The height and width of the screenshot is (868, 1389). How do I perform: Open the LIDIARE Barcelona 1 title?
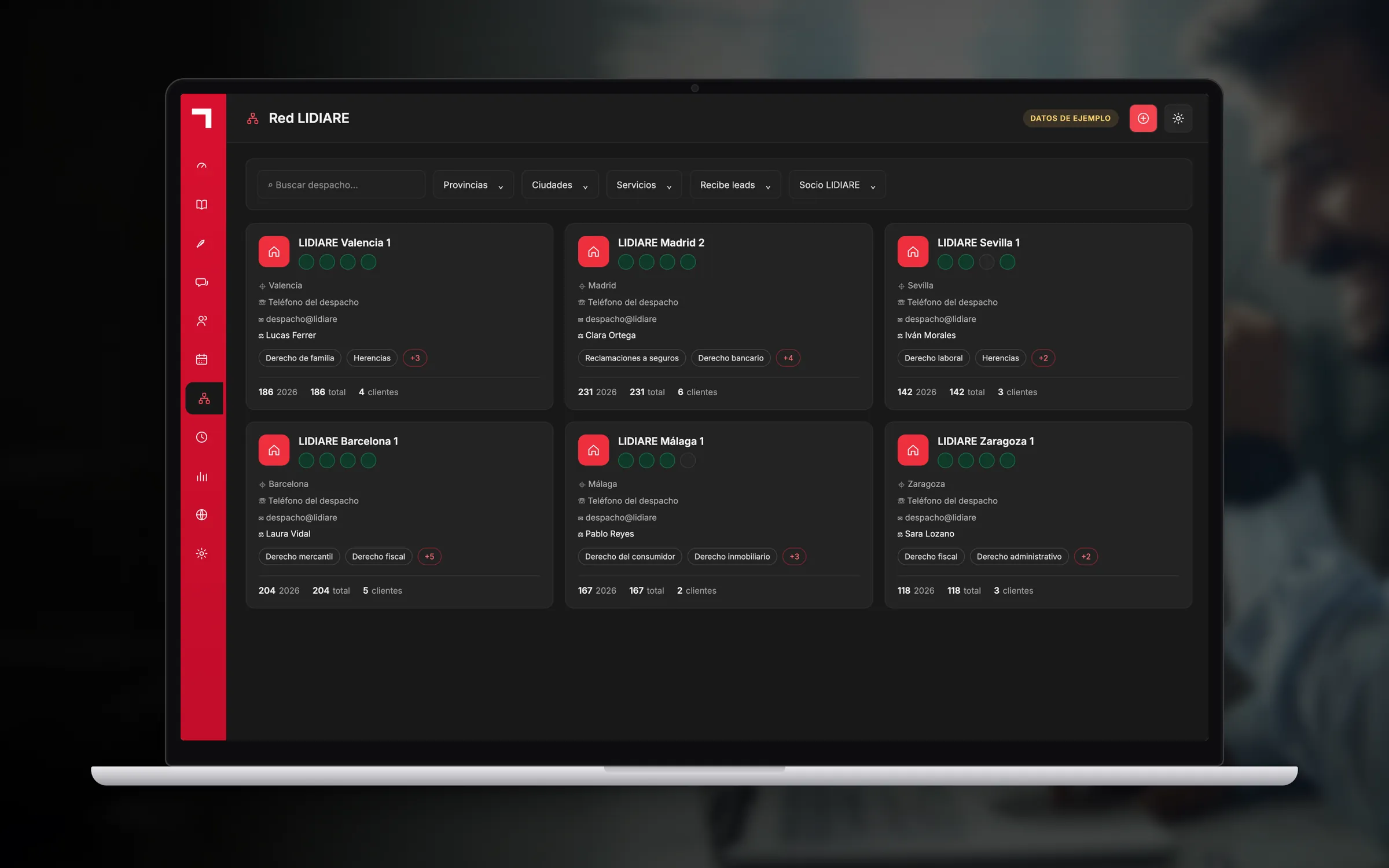(348, 441)
